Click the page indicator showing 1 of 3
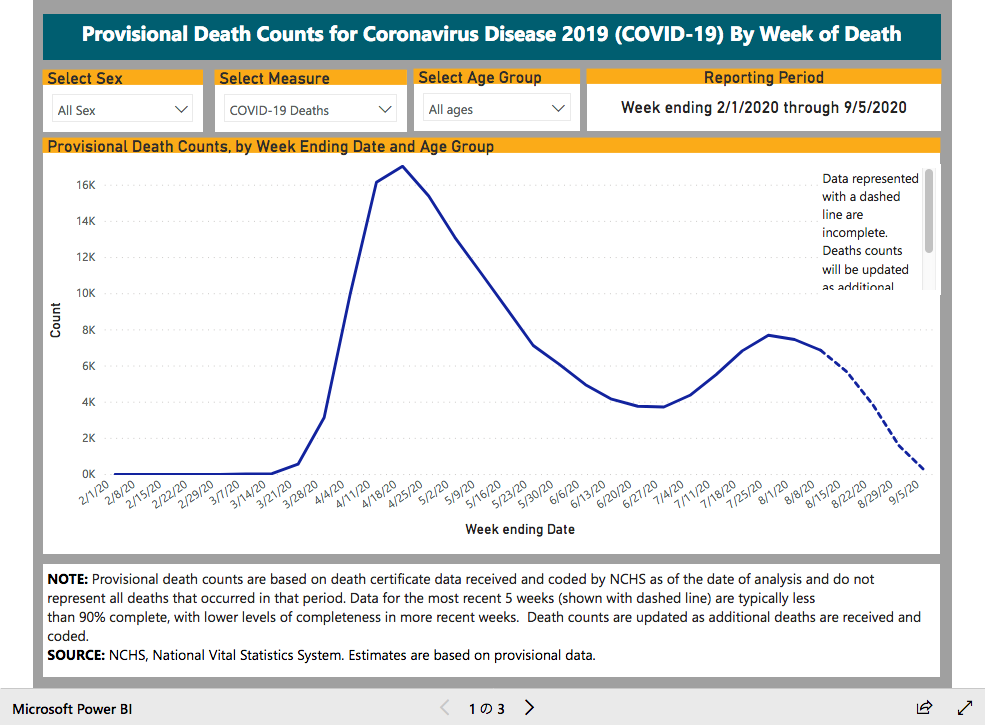This screenshot has width=985, height=725. click(x=486, y=709)
